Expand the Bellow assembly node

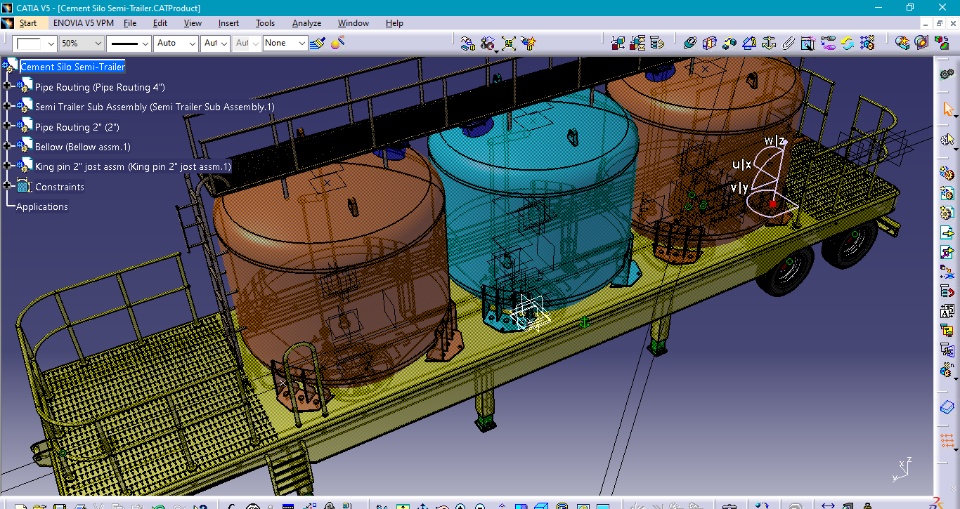click(x=7, y=146)
